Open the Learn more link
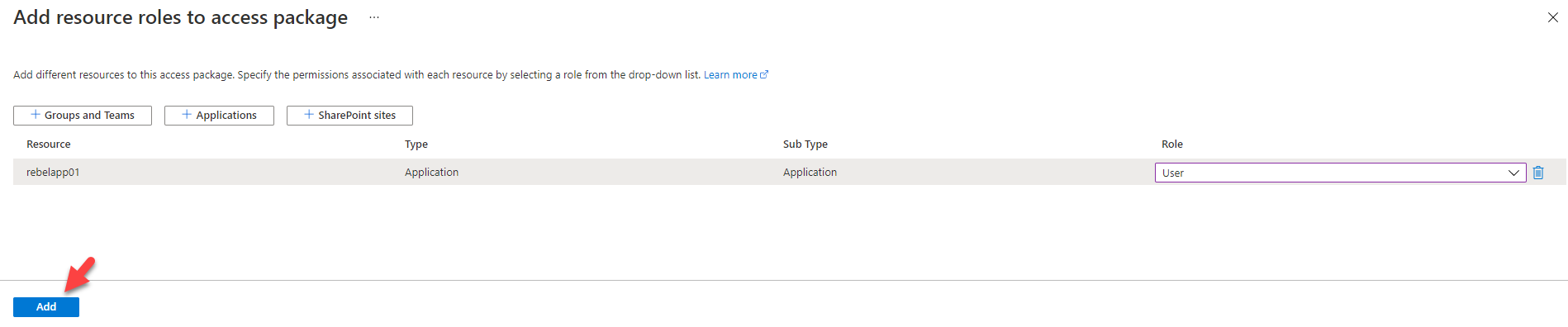This screenshot has width=1568, height=327. coord(730,74)
